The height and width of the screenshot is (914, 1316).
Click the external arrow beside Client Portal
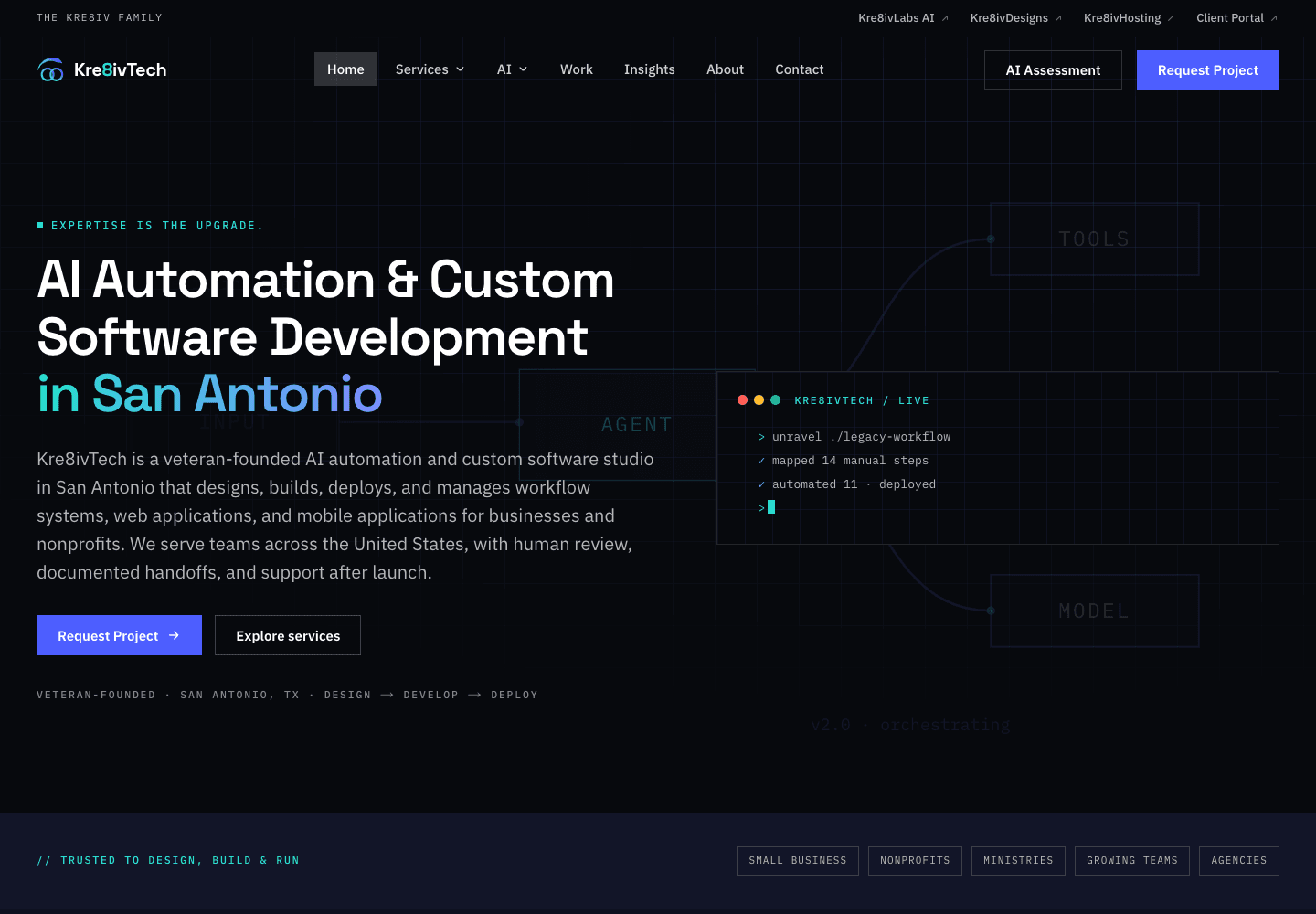pyautogui.click(x=1274, y=18)
